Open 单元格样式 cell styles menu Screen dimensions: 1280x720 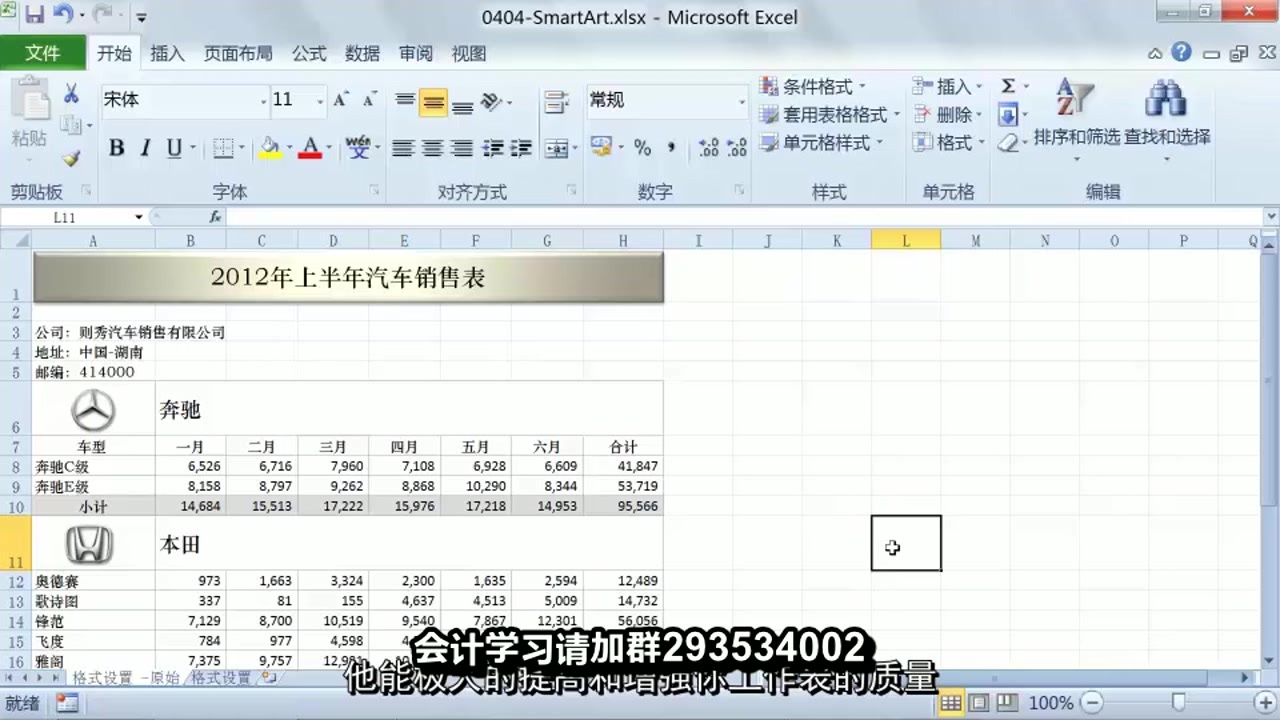pyautogui.click(x=821, y=143)
